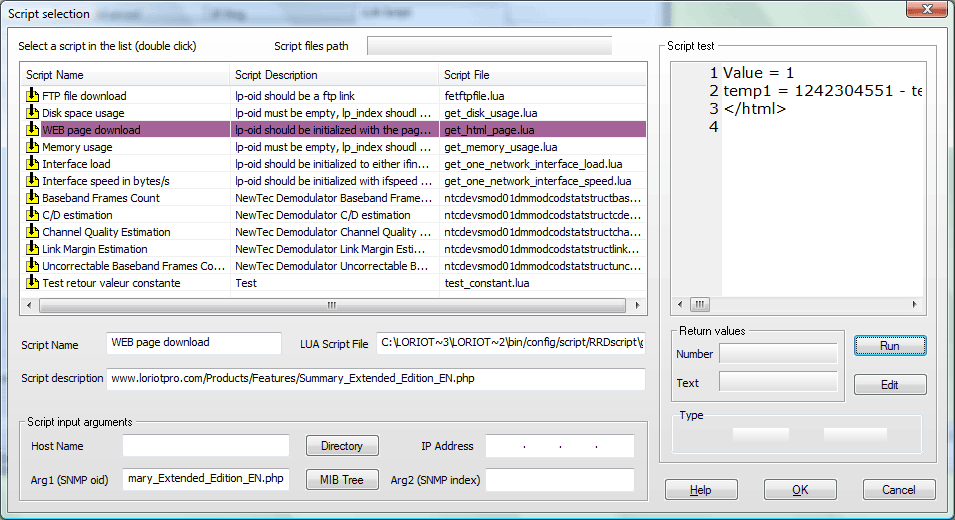
Task: Click the 'temp1 = 1242304551' output line
Action: (822, 91)
